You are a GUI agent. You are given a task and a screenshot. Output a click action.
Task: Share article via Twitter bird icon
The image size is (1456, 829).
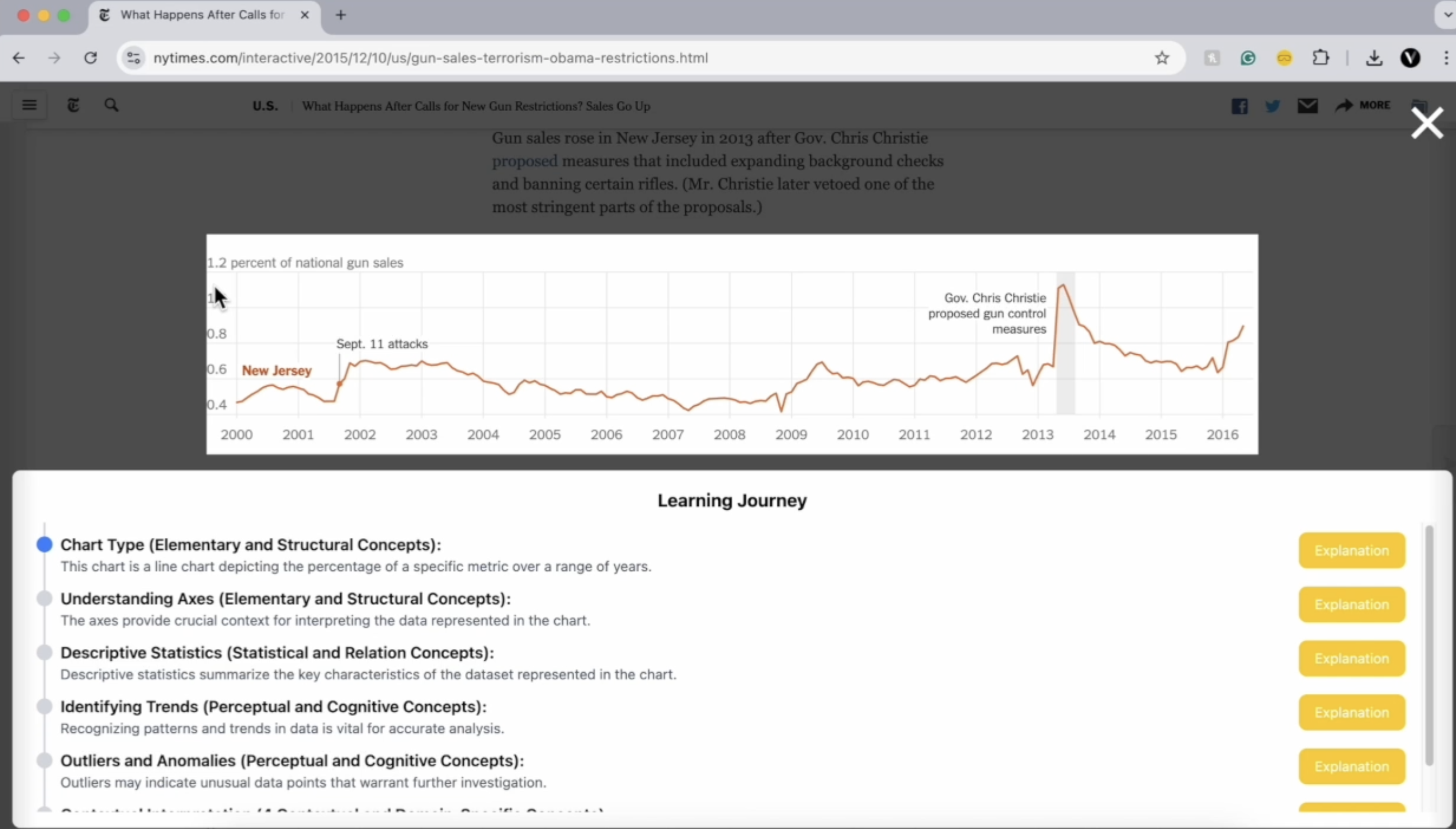click(1273, 106)
